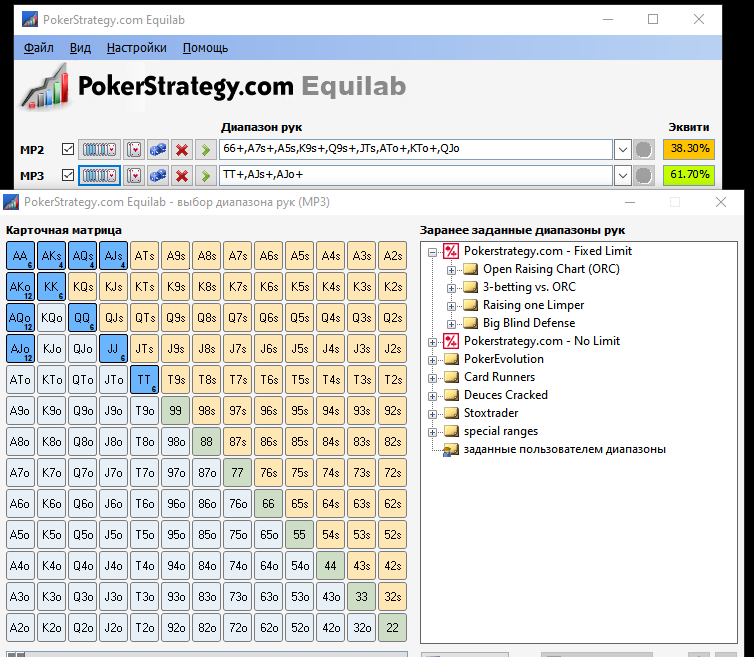Open the Файл menu
Viewport: 754px width, 657px height.
coord(38,48)
